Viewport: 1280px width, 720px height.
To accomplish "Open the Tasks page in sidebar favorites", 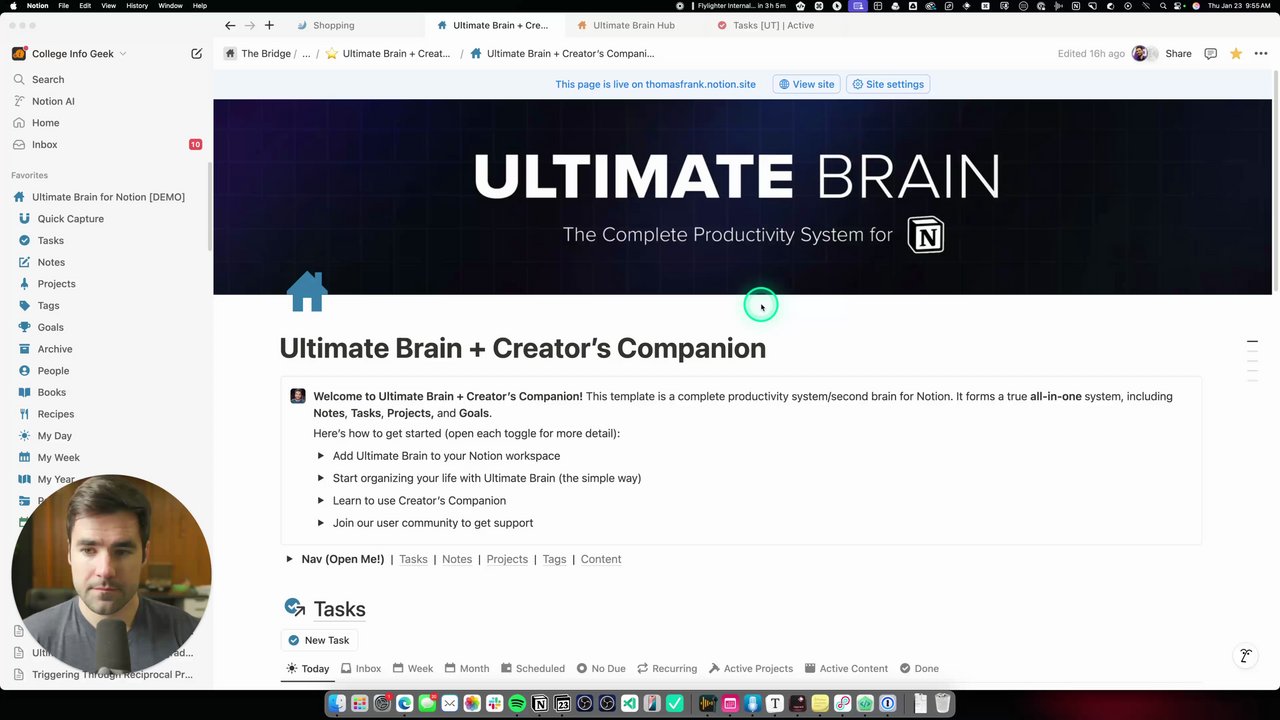I will [x=50, y=240].
